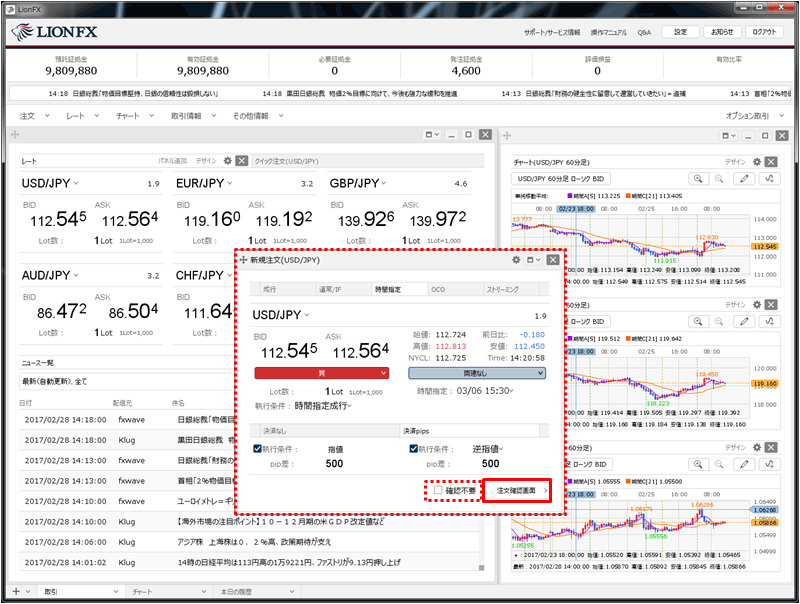
Task: Open gear settings of USD/JPY chart panel
Action: click(x=757, y=162)
